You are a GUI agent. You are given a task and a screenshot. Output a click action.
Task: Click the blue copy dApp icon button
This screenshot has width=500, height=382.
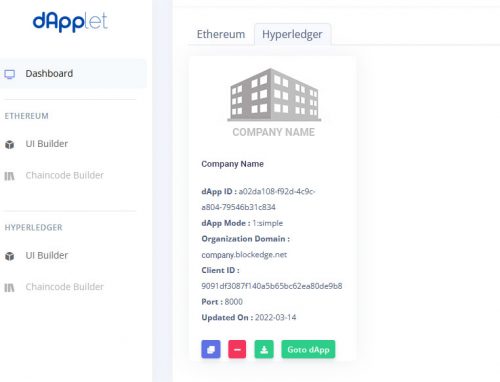pyautogui.click(x=211, y=349)
